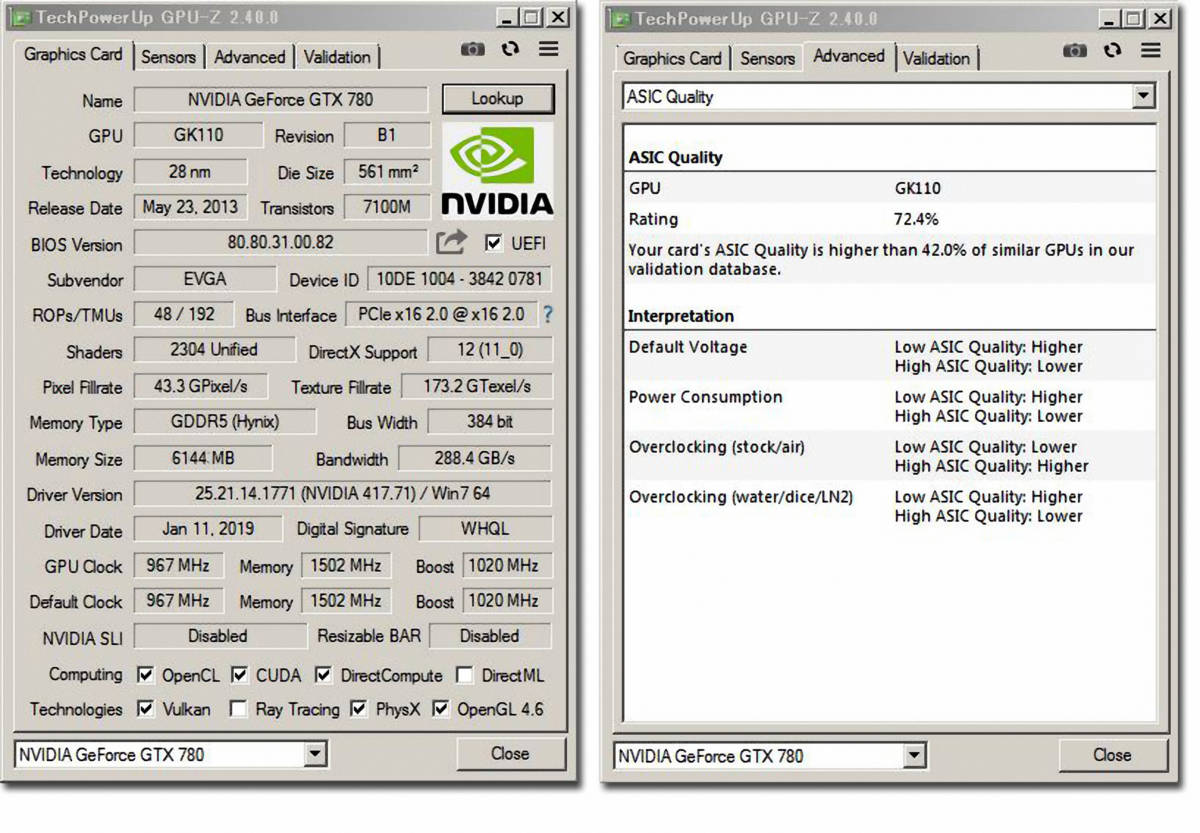Open the ASIC Quality dropdown
The height and width of the screenshot is (833, 1200).
[1144, 96]
